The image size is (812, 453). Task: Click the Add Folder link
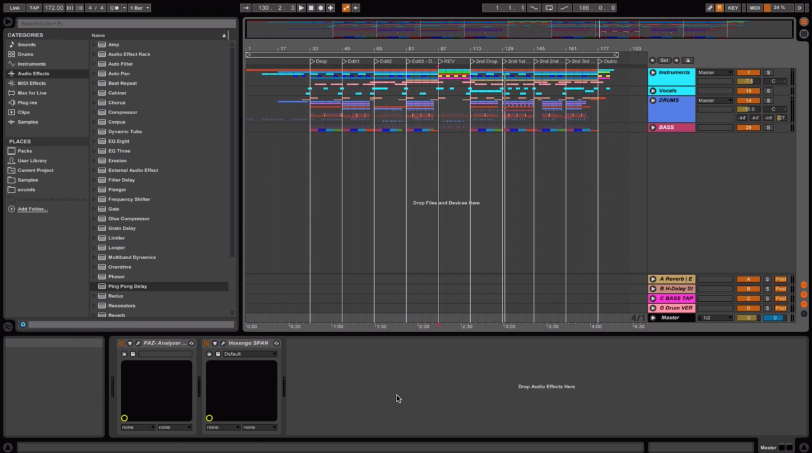[32, 209]
